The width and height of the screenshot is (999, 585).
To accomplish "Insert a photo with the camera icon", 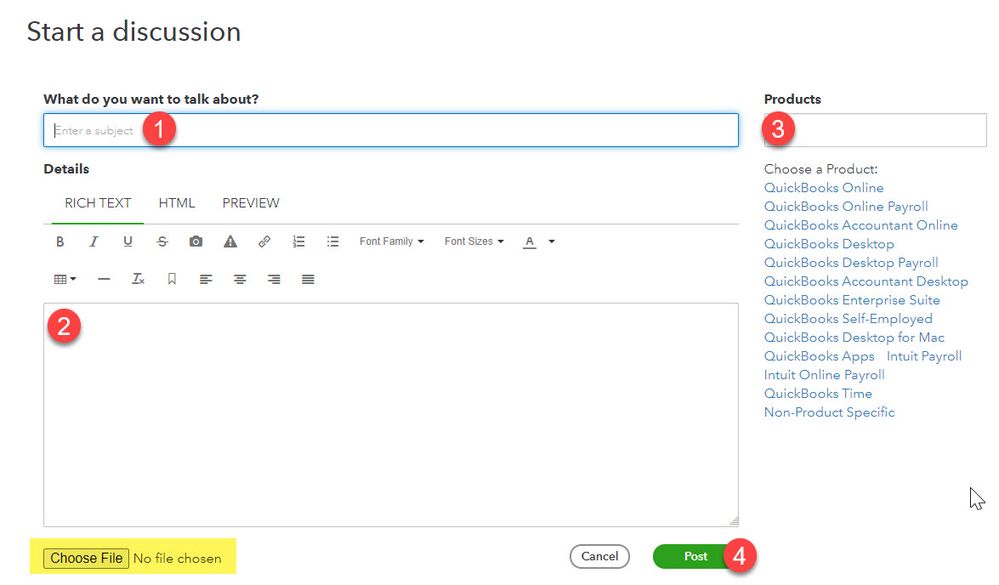I will point(196,242).
